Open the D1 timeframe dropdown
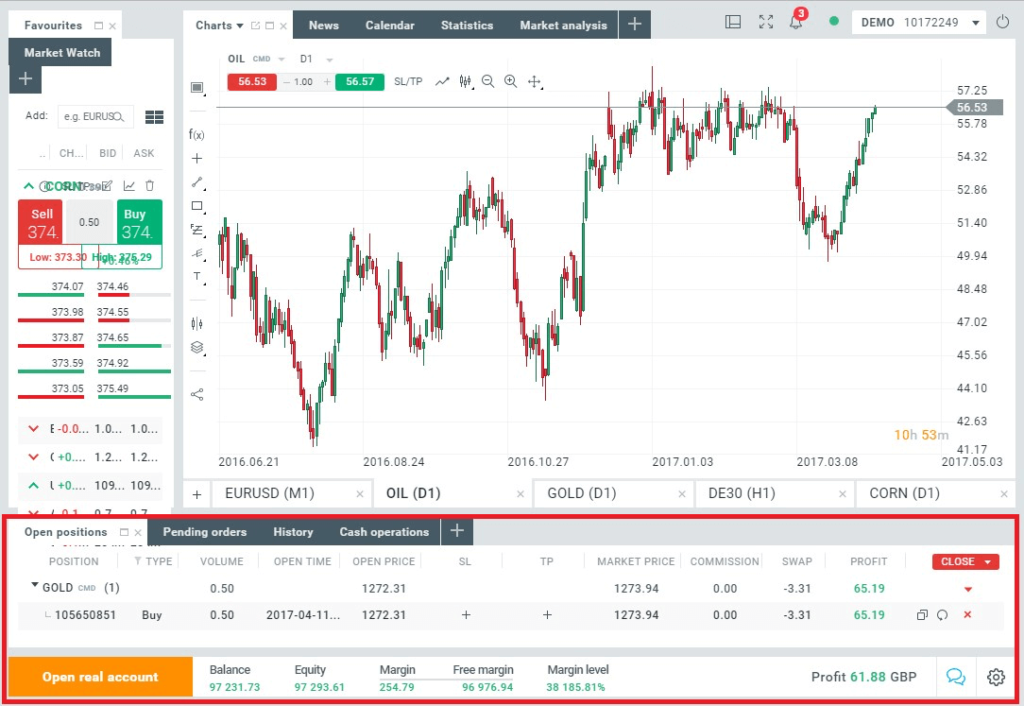The height and width of the screenshot is (706, 1024). [x=316, y=59]
